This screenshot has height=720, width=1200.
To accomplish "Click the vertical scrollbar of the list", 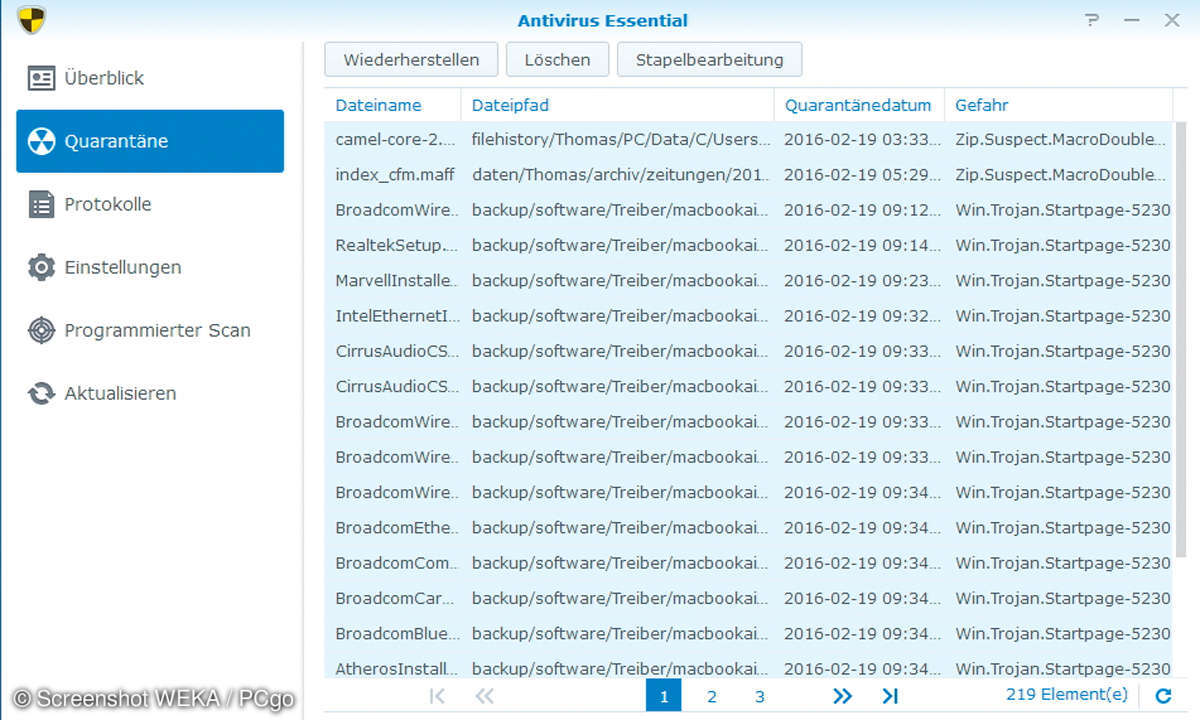I will pos(1181,340).
